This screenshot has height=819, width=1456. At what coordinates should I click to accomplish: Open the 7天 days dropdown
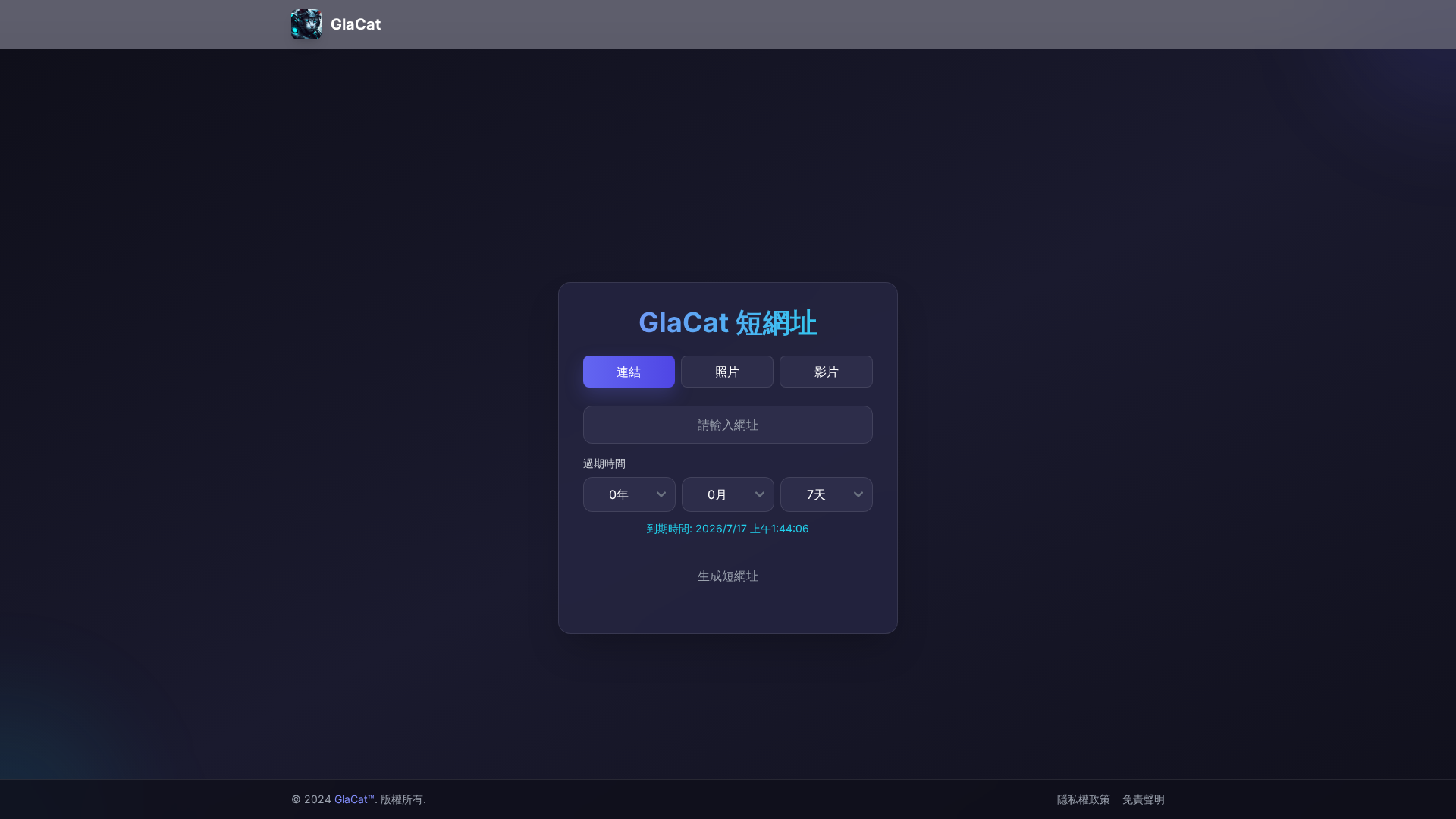(827, 494)
